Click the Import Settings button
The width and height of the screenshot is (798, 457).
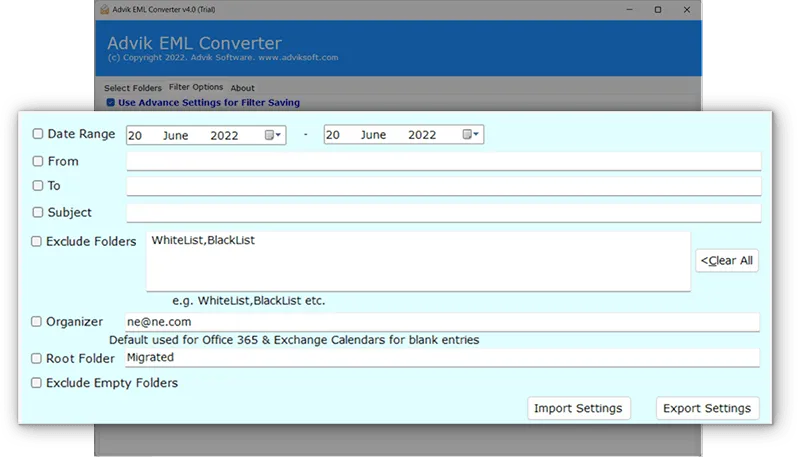click(579, 408)
